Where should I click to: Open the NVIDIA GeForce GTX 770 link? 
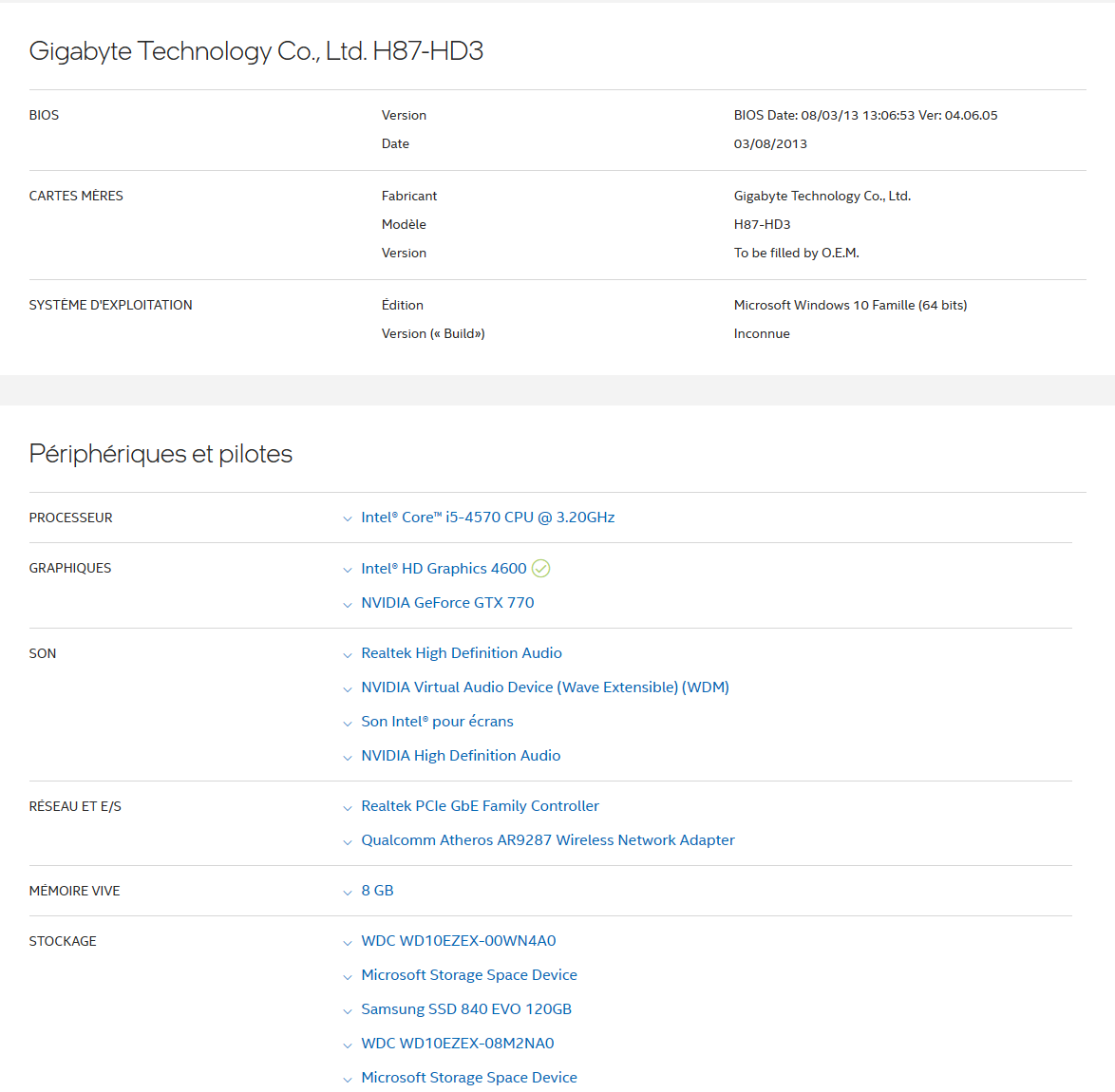[x=447, y=603]
